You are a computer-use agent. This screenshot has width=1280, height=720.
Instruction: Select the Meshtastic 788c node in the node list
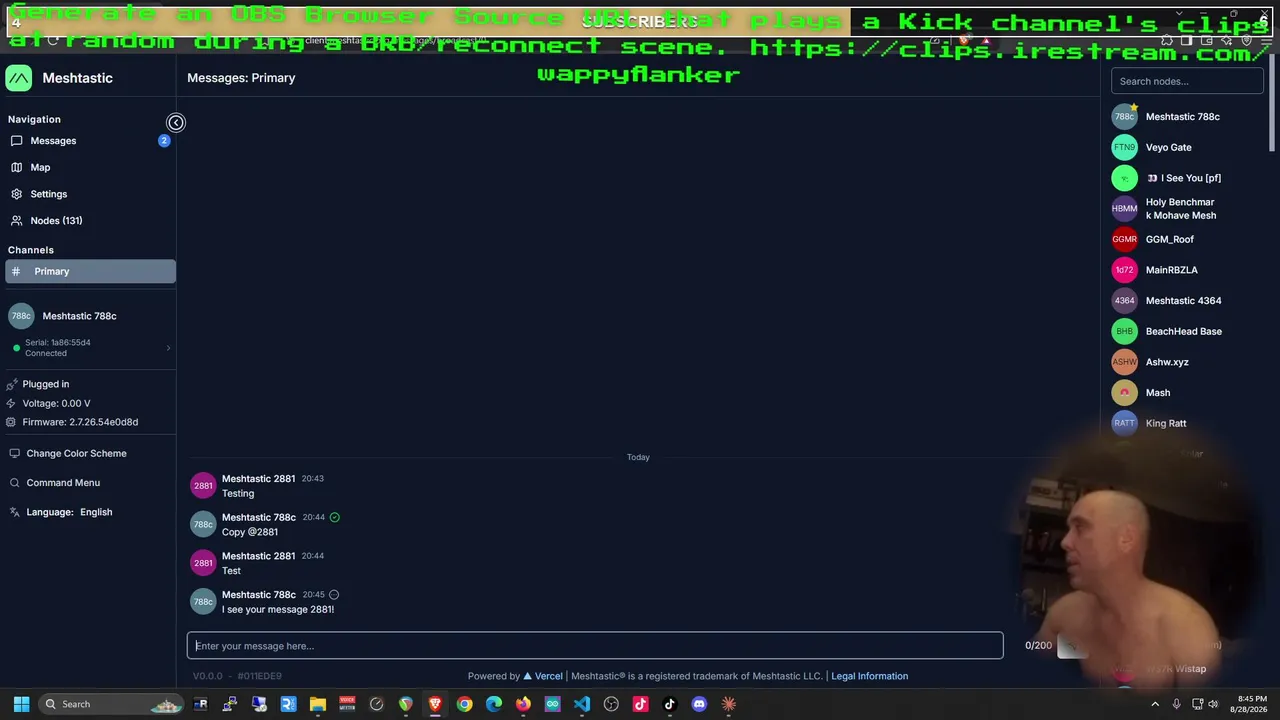(1182, 117)
